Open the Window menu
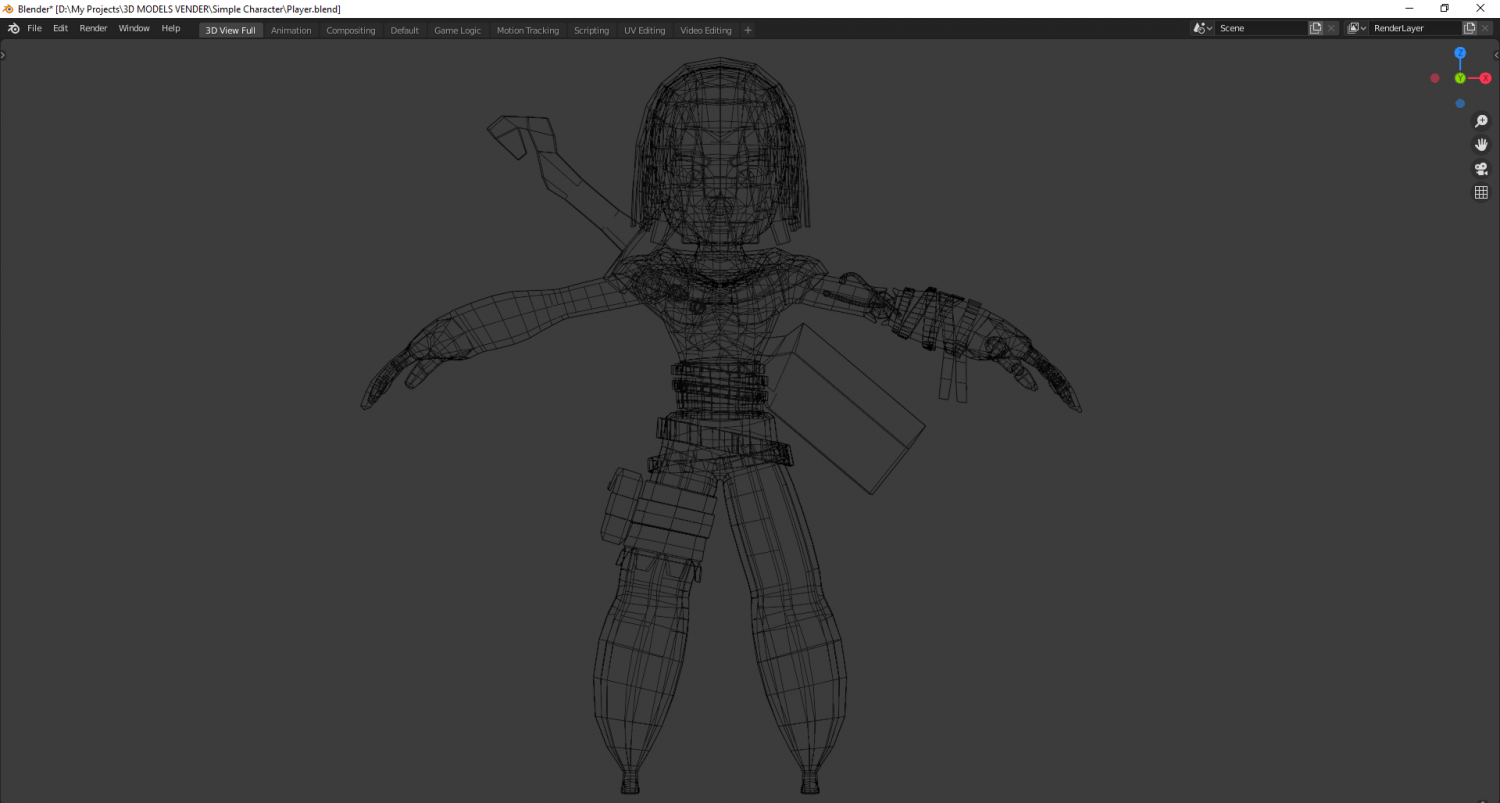The image size is (1500, 803). tap(134, 29)
